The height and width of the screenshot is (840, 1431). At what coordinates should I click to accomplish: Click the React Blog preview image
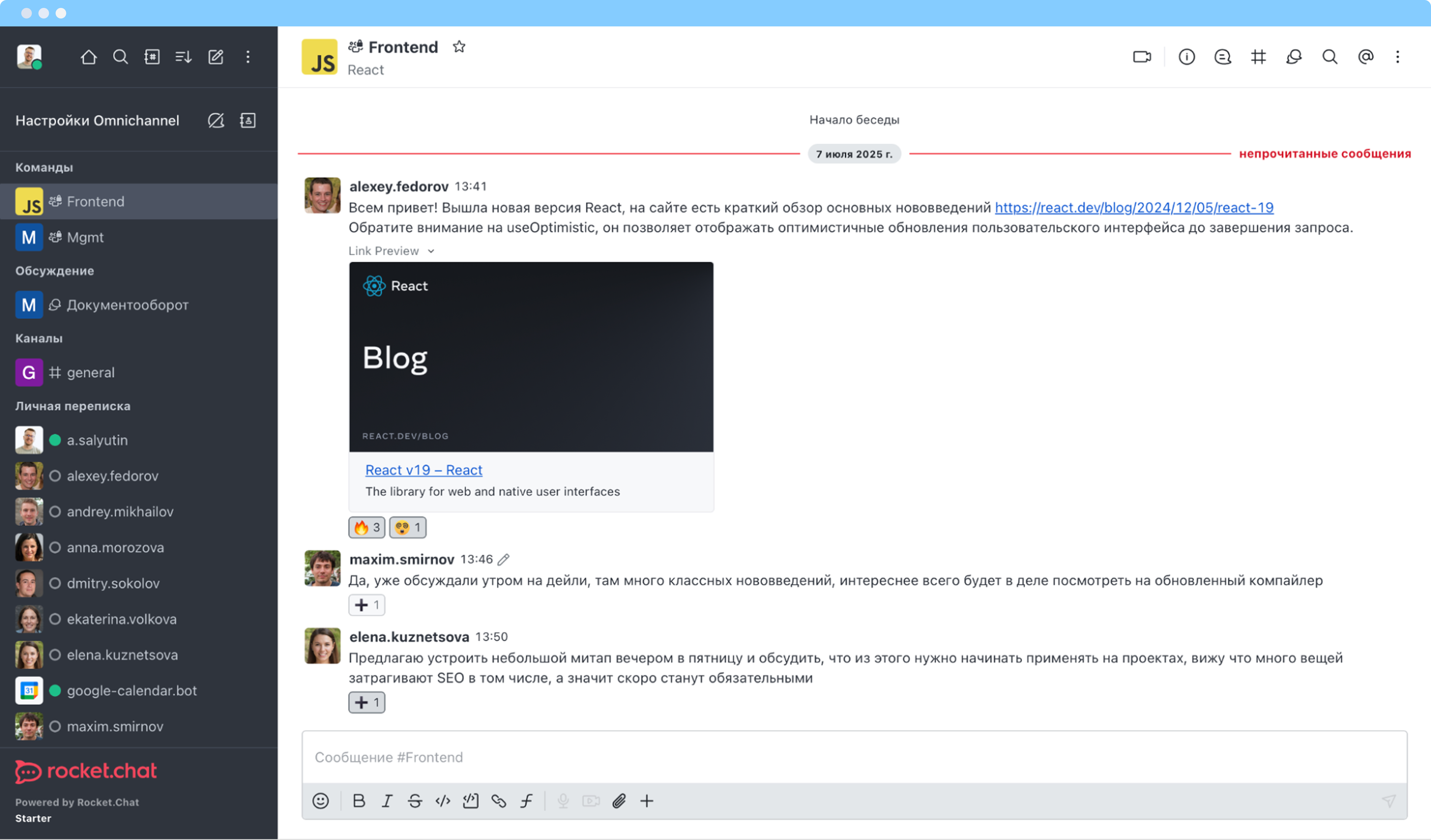click(531, 357)
